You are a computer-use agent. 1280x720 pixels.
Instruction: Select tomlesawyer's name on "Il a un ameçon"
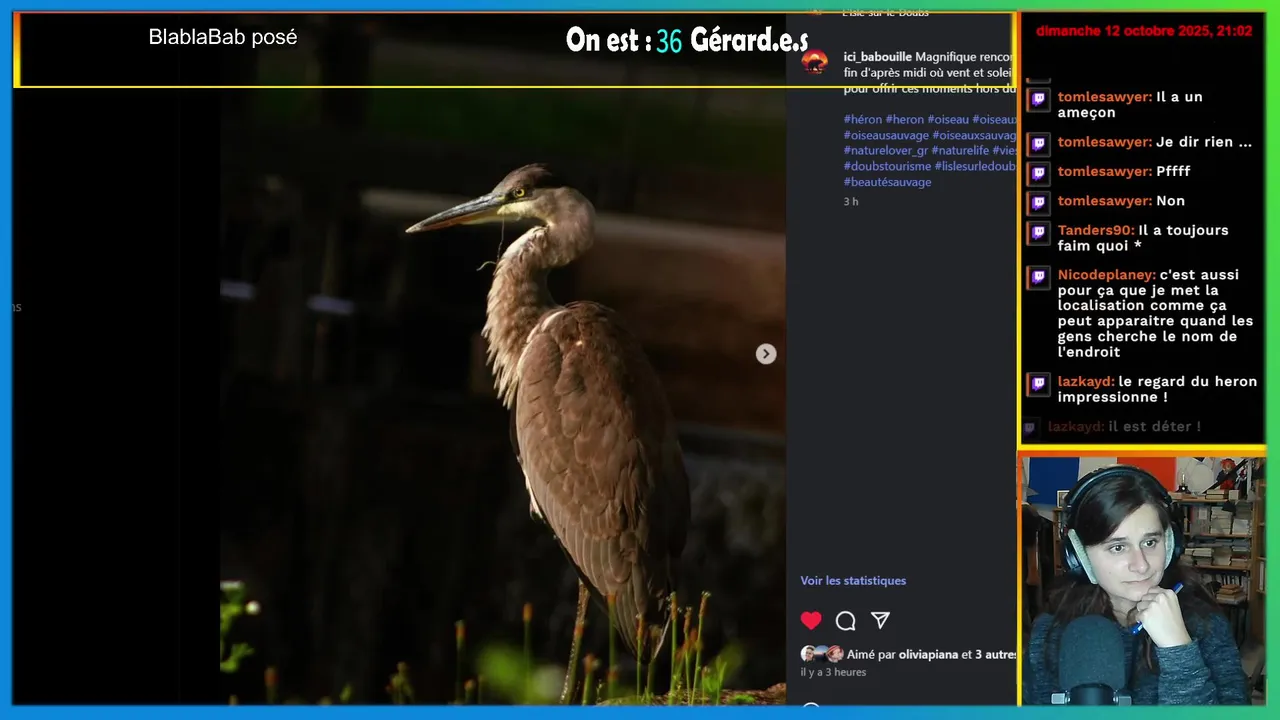coord(1105,97)
